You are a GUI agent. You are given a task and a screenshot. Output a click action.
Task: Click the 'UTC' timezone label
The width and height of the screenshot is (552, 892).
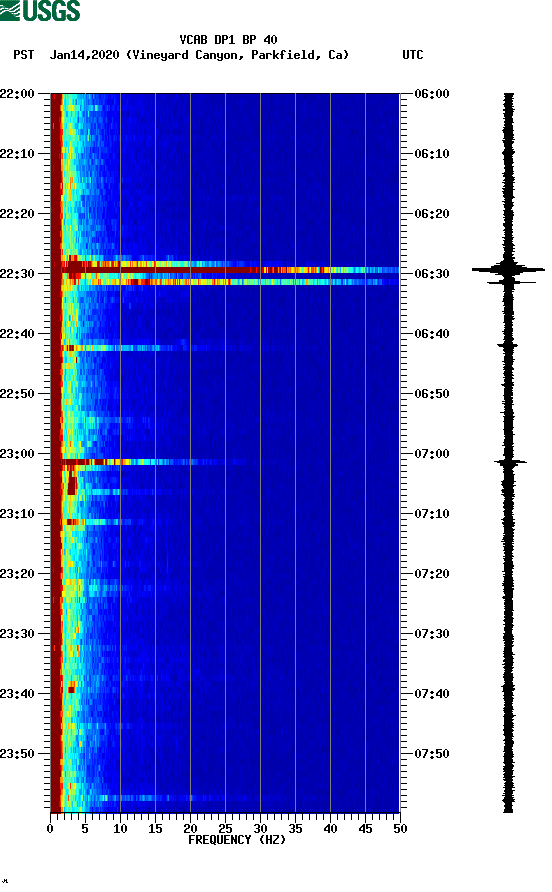click(x=413, y=55)
